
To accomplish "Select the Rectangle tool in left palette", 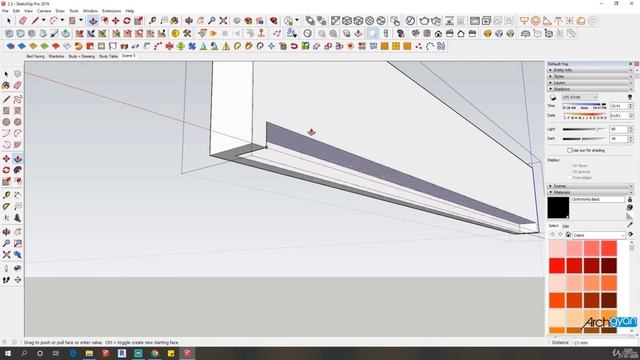I will tap(6, 111).
